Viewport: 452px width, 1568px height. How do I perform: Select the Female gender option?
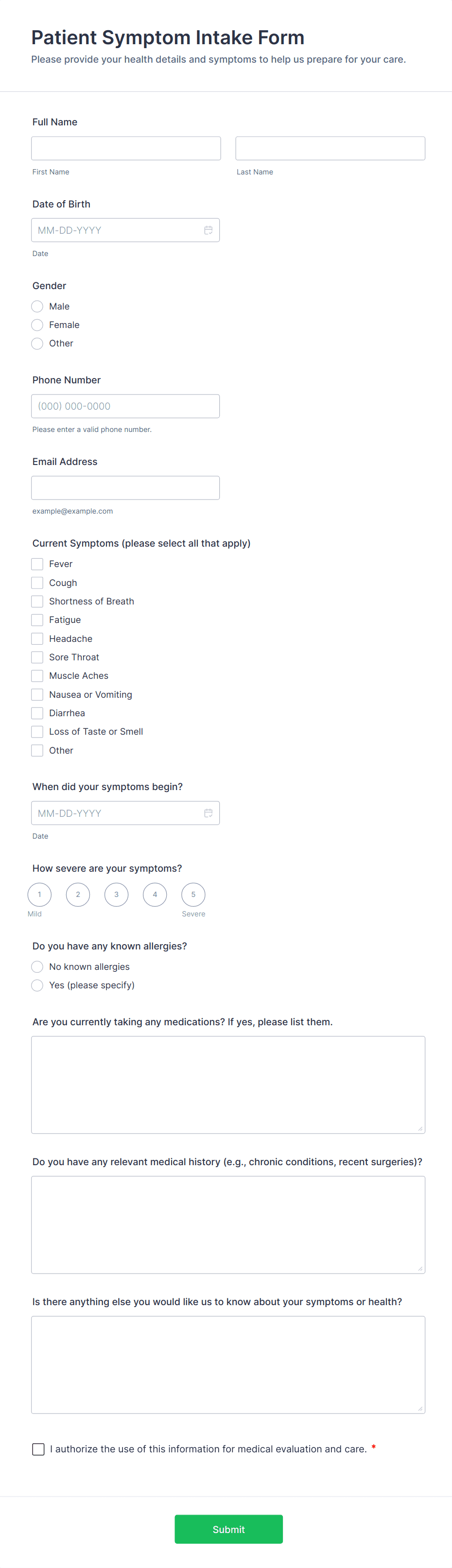click(37, 325)
